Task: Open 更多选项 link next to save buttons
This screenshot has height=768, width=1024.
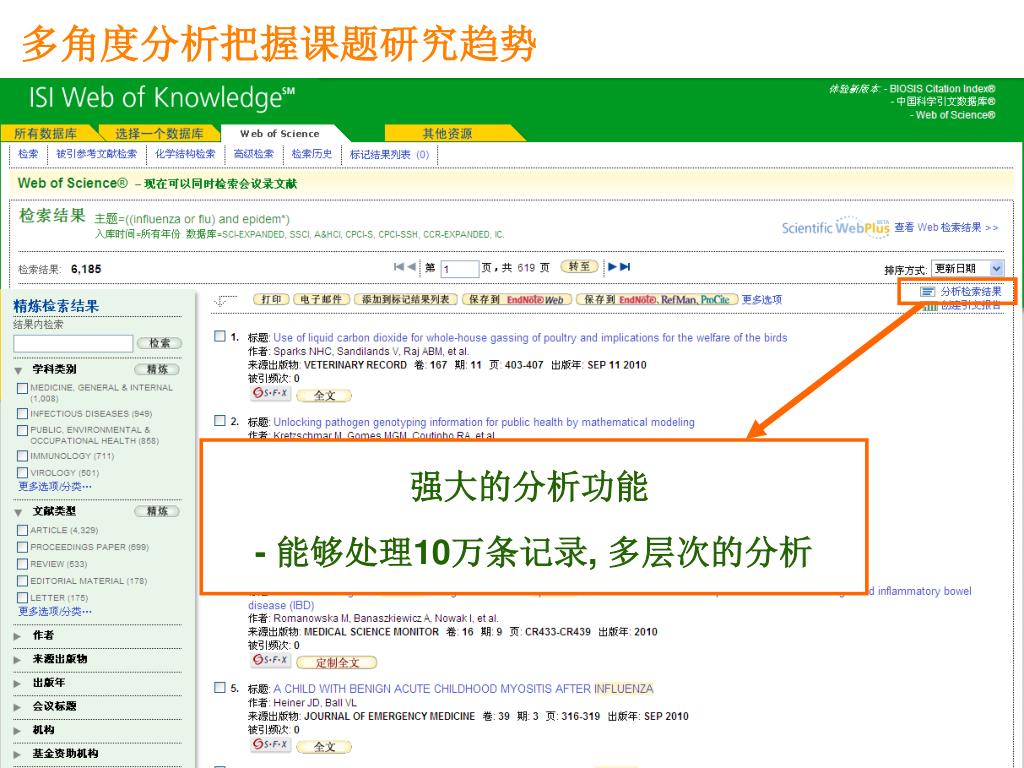Action: click(x=761, y=300)
